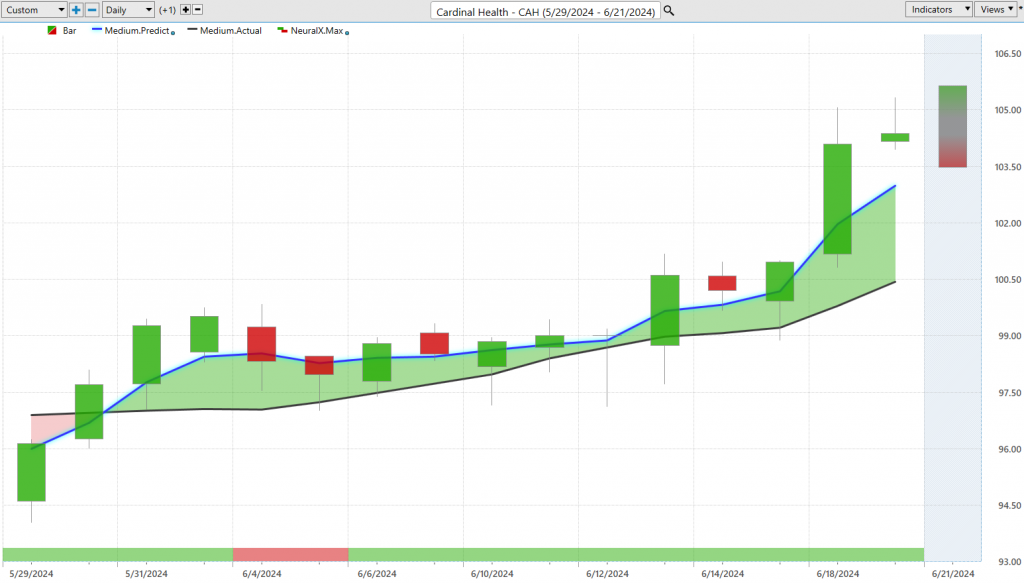Click the black plus forecast increment button
The image size is (1024, 583).
(184, 10)
